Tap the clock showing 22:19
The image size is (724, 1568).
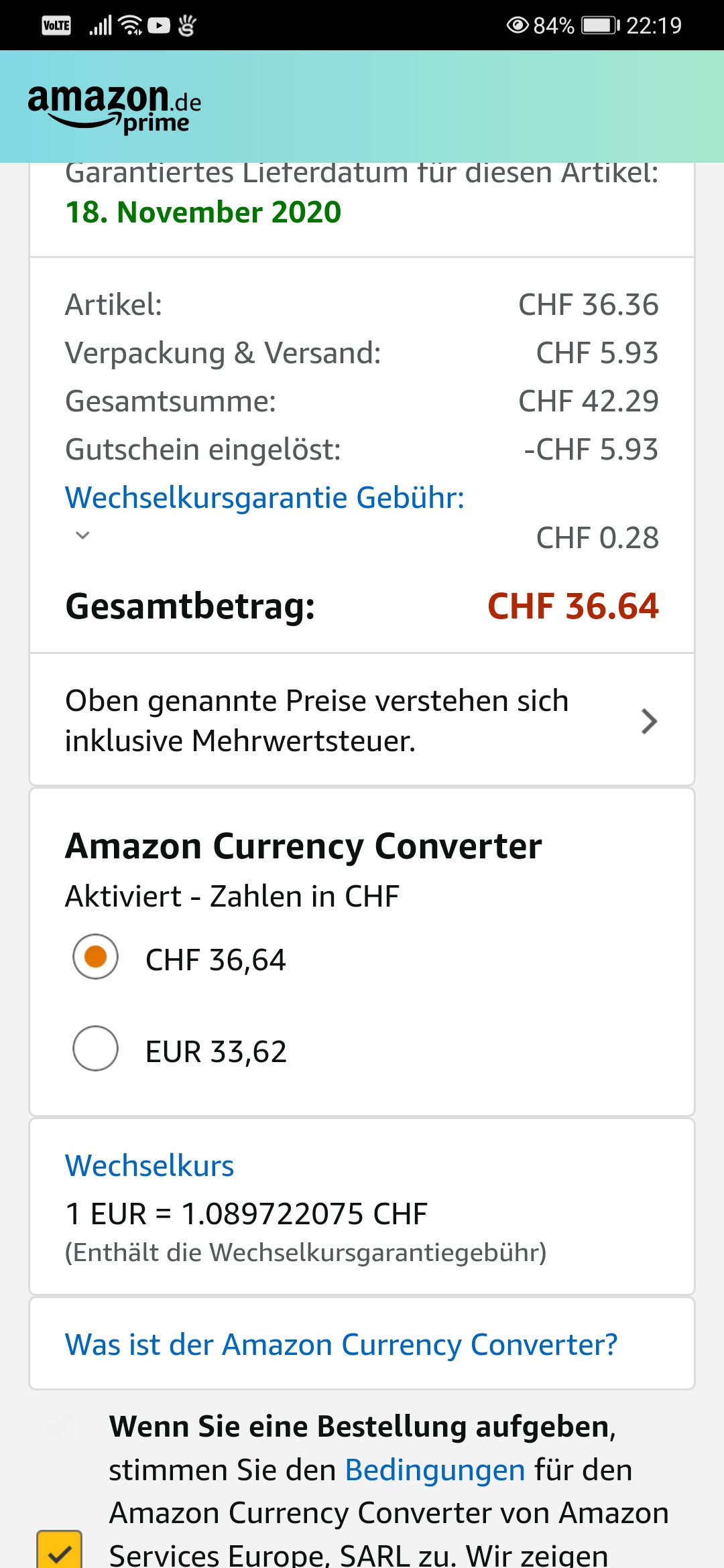(654, 25)
